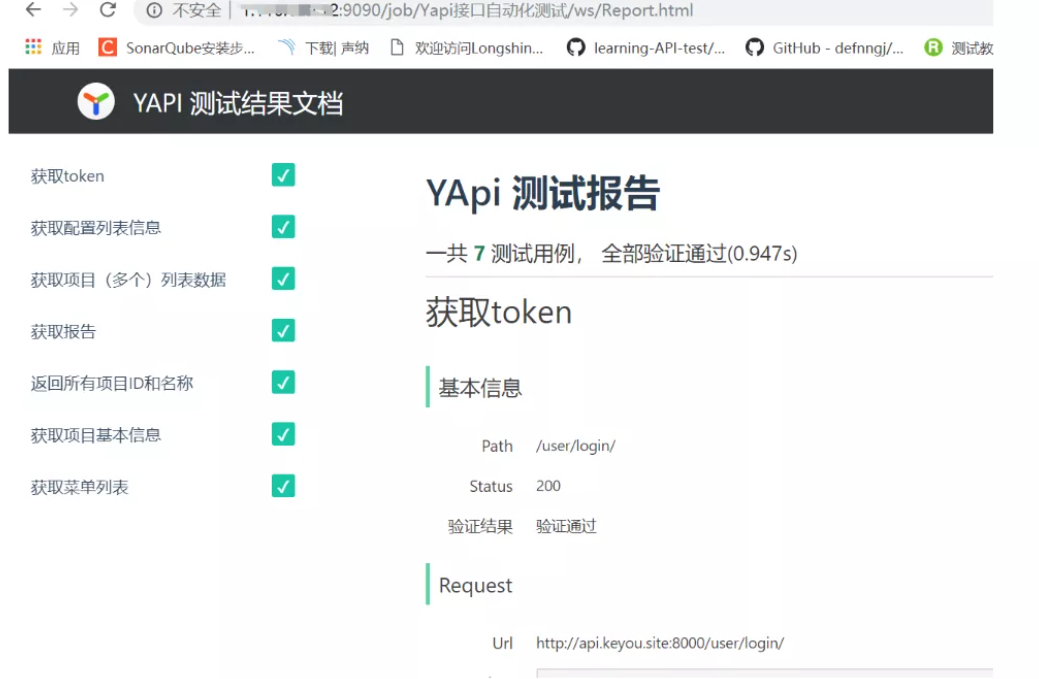The height and width of the screenshot is (679, 1039).
Task: Open the 下载|声纳 bookmark
Action: 324,47
